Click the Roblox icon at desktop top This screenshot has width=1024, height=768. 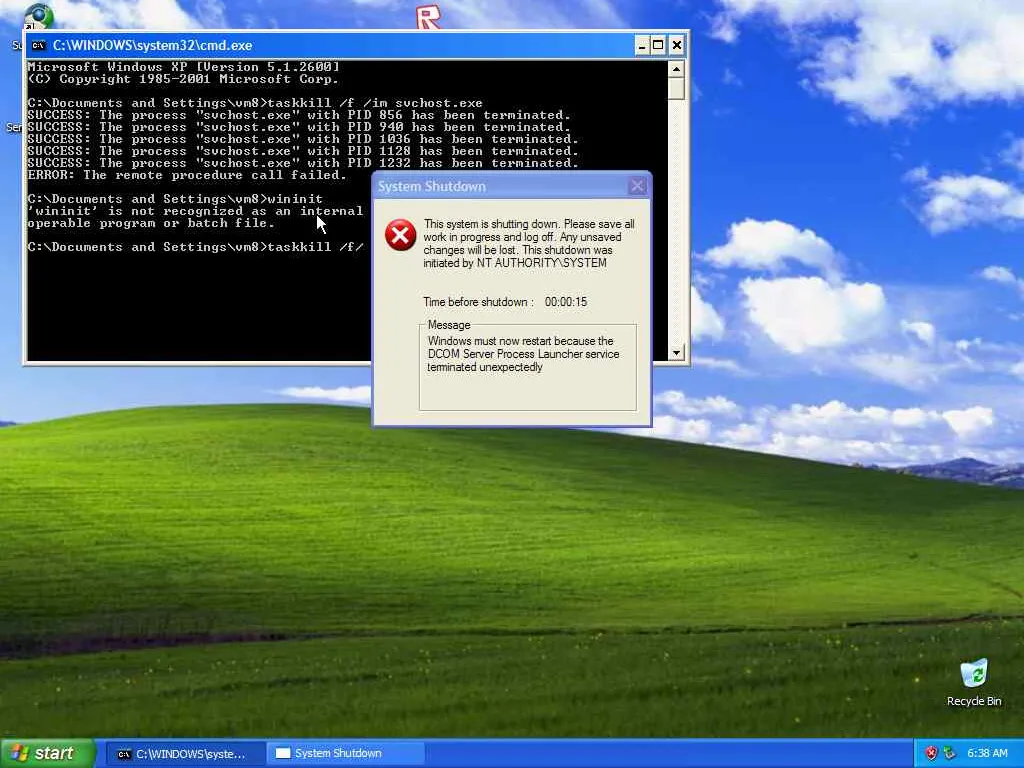click(428, 18)
